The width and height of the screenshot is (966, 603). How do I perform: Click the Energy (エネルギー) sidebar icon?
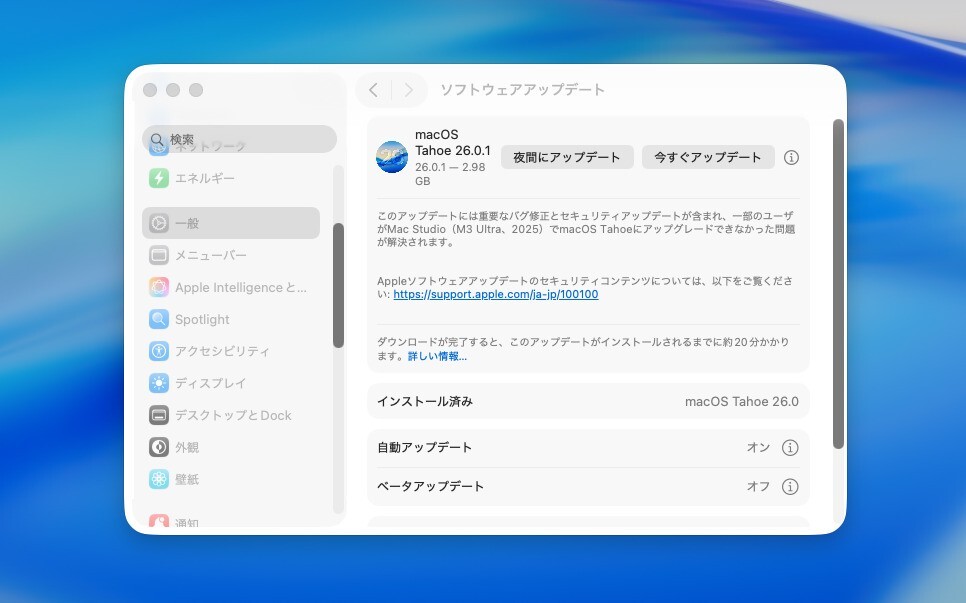[x=159, y=178]
